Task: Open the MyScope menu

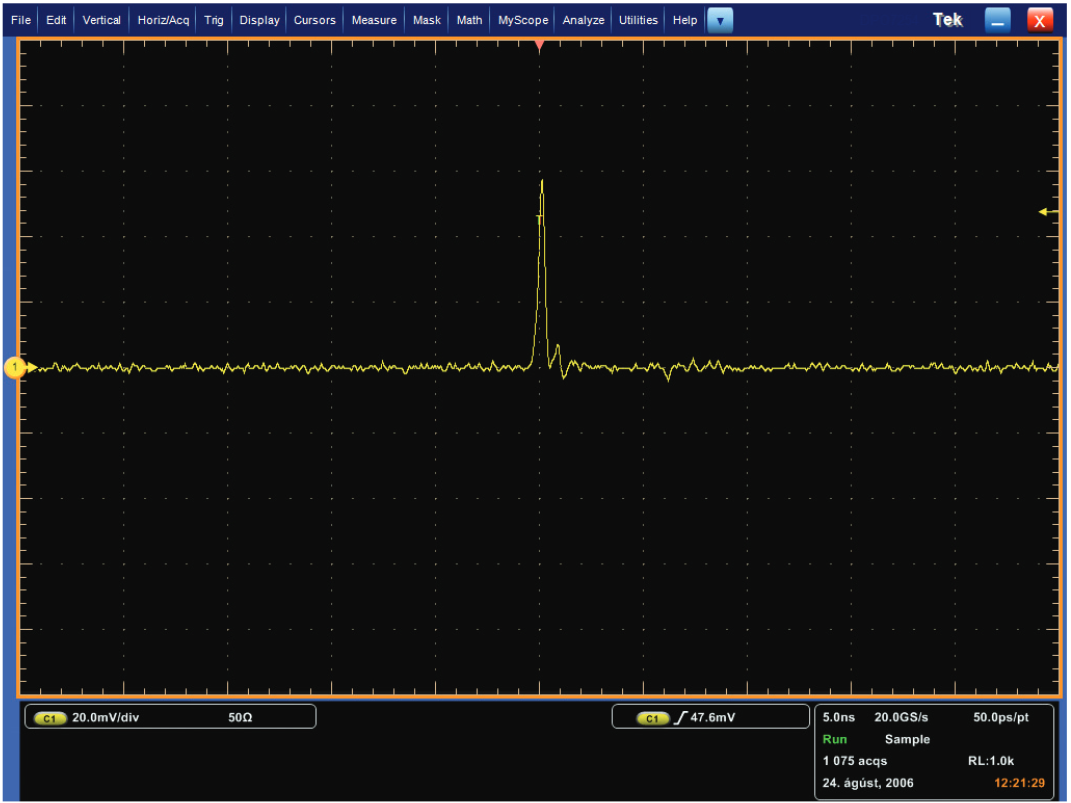Action: [522, 19]
